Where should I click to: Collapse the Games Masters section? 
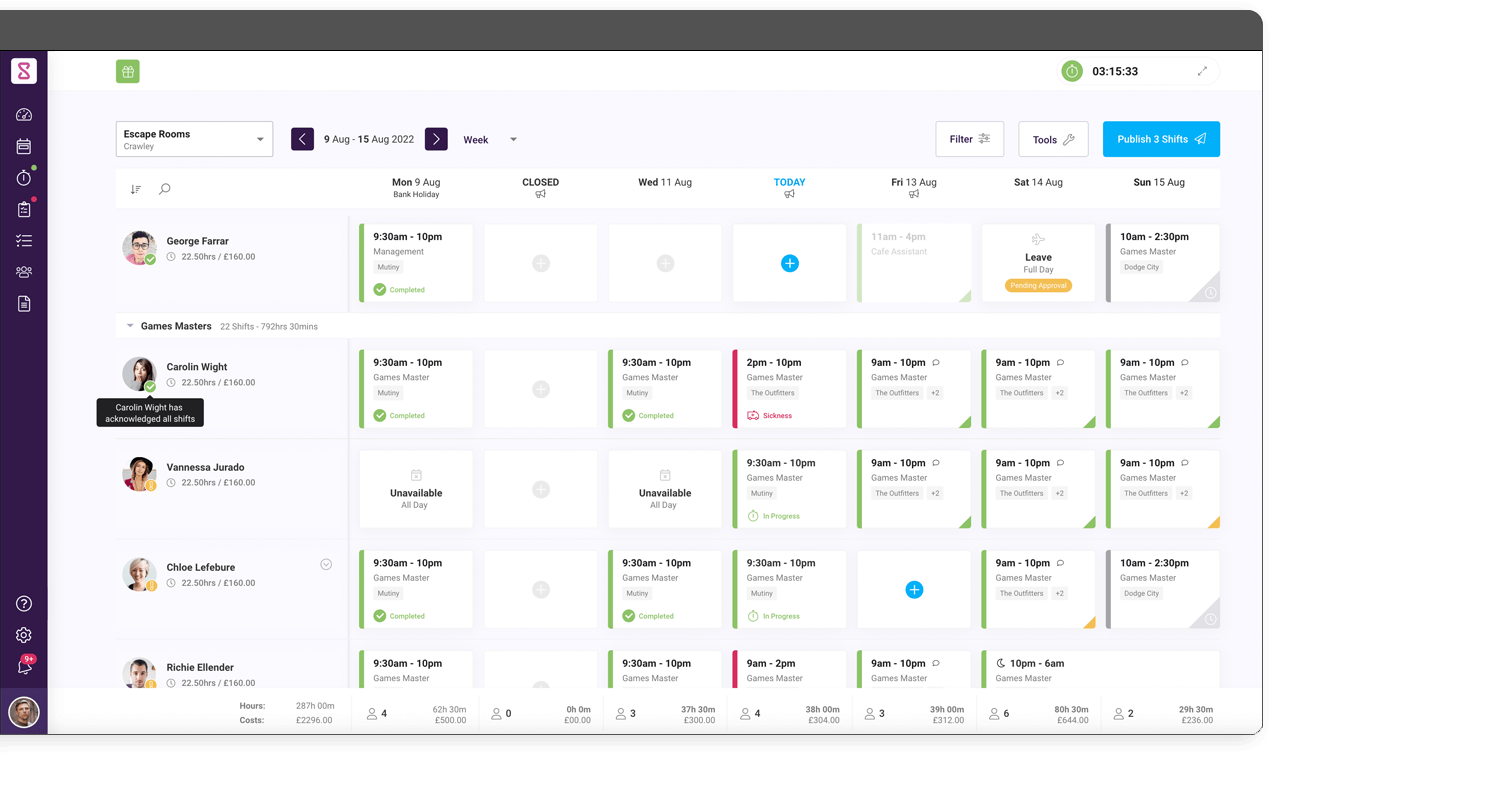tap(130, 326)
